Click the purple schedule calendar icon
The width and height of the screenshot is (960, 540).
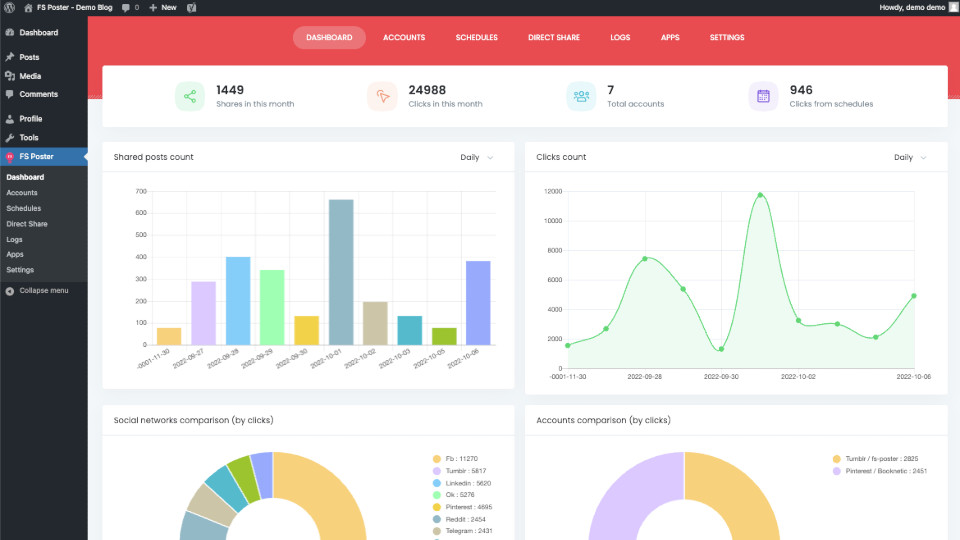point(763,96)
